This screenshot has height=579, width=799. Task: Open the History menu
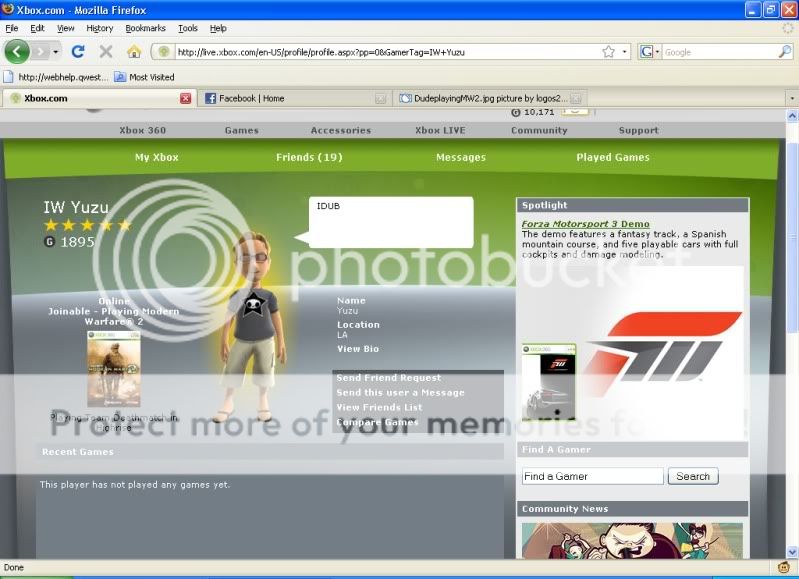tap(99, 28)
